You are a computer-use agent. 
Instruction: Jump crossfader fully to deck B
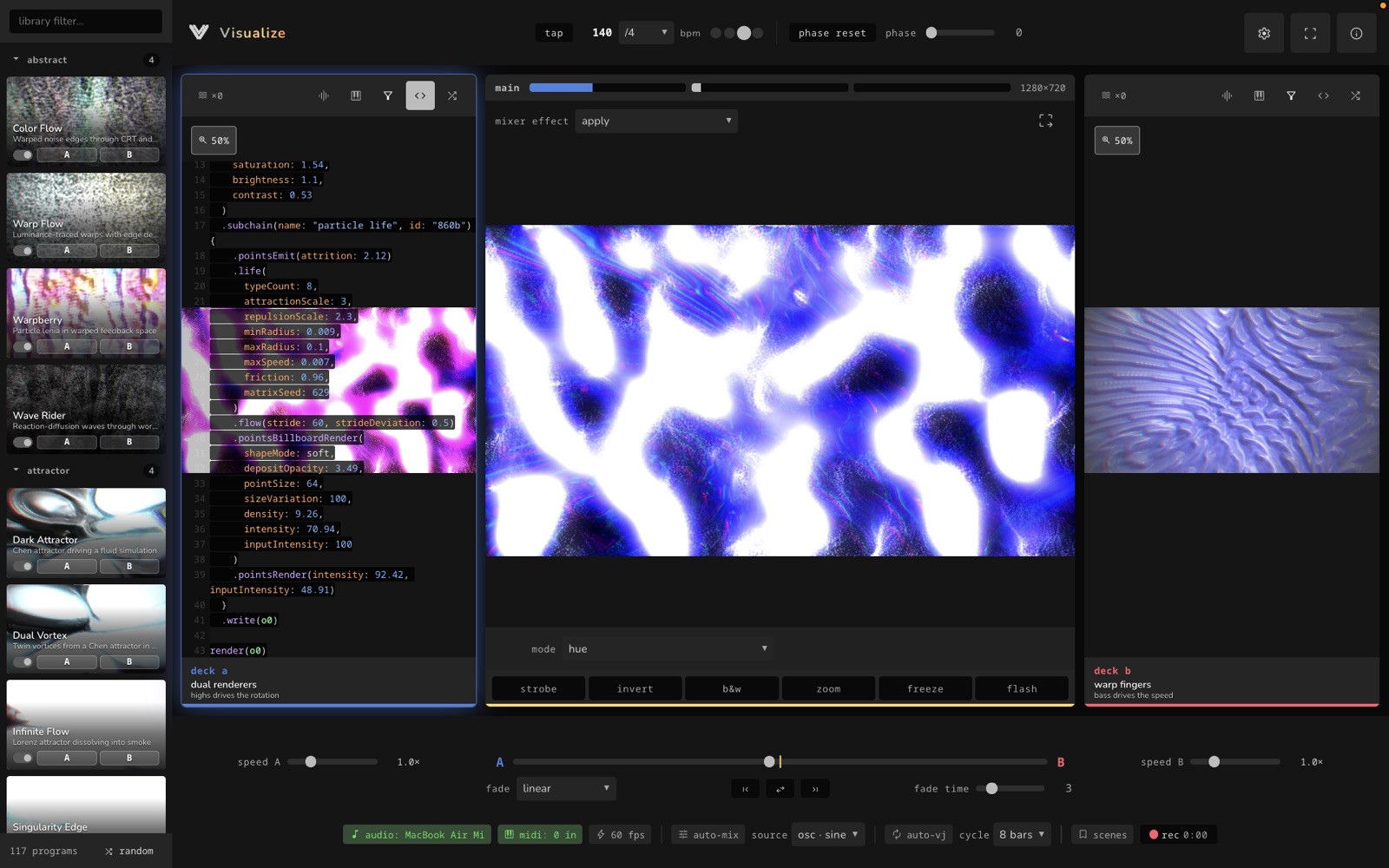click(x=814, y=789)
